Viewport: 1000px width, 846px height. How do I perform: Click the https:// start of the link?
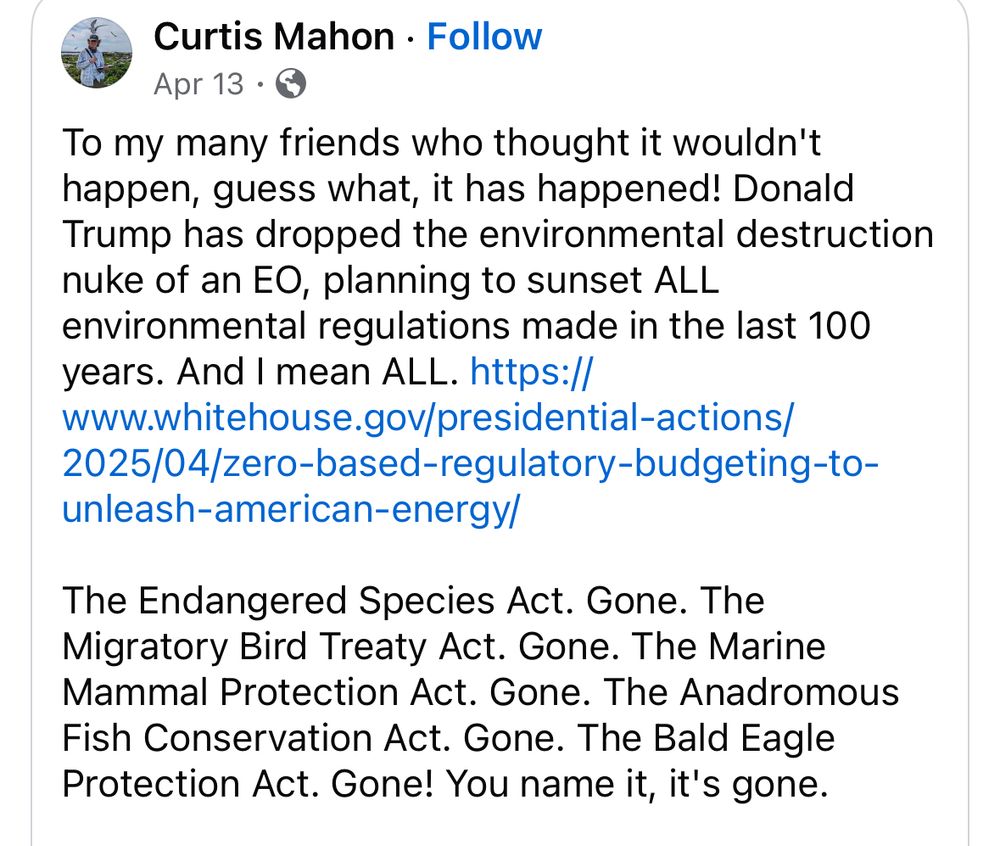point(531,371)
